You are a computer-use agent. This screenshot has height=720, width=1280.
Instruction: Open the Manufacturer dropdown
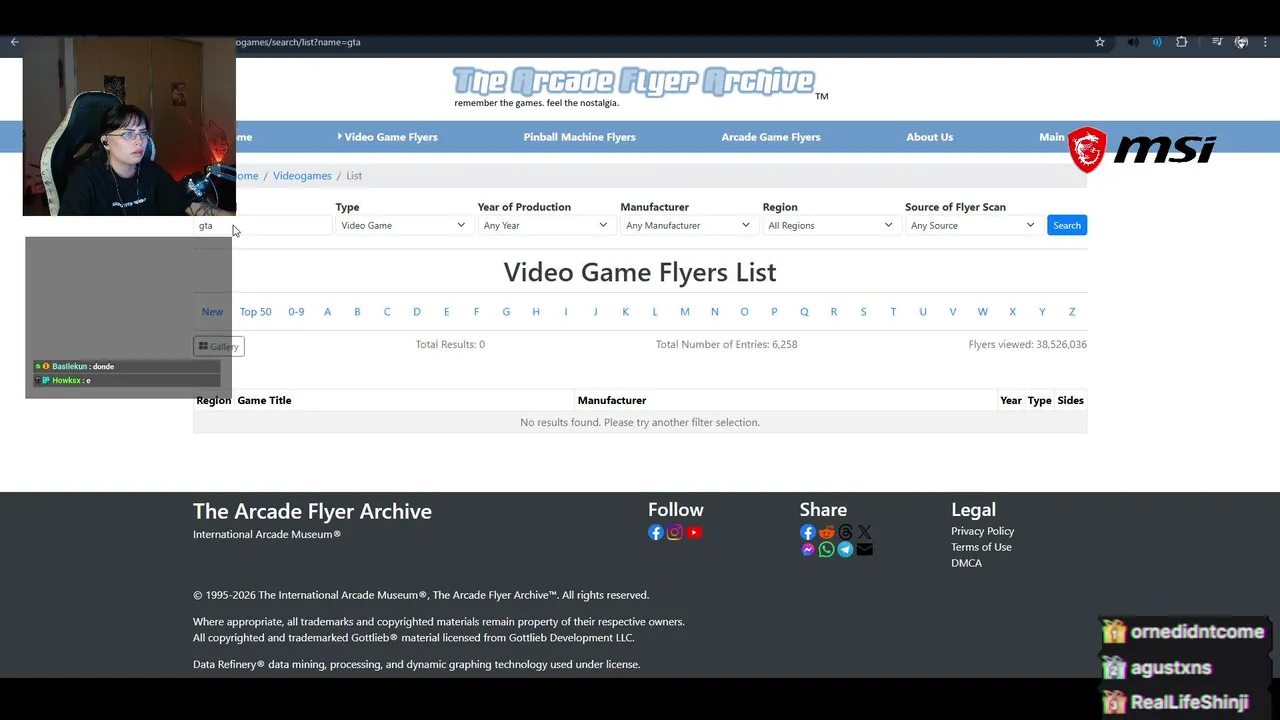tap(688, 225)
